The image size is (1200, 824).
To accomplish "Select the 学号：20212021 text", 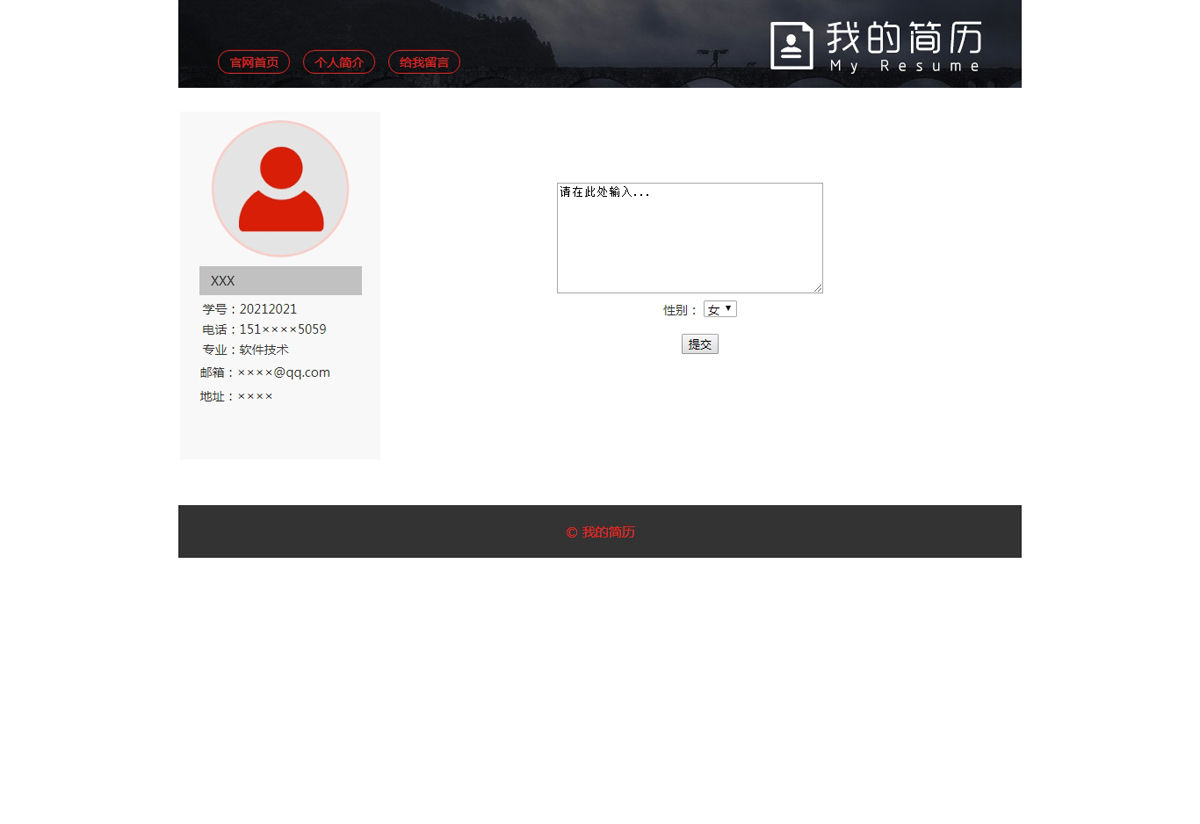I will (x=250, y=309).
